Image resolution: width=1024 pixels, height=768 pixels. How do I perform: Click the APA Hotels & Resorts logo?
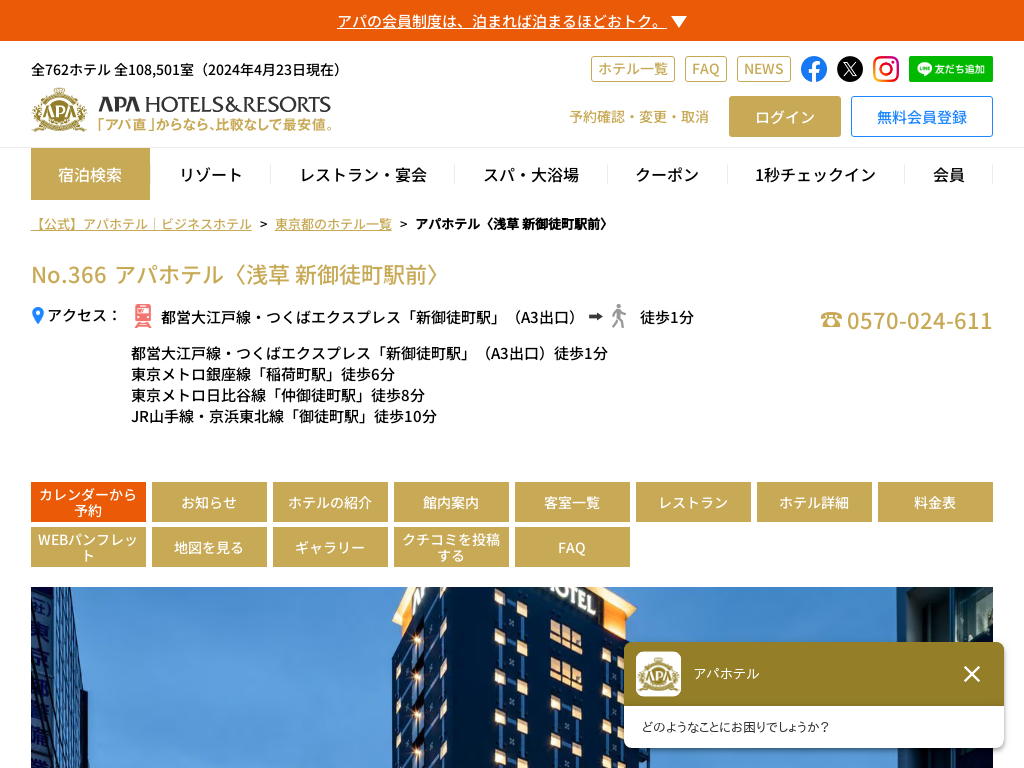(182, 111)
